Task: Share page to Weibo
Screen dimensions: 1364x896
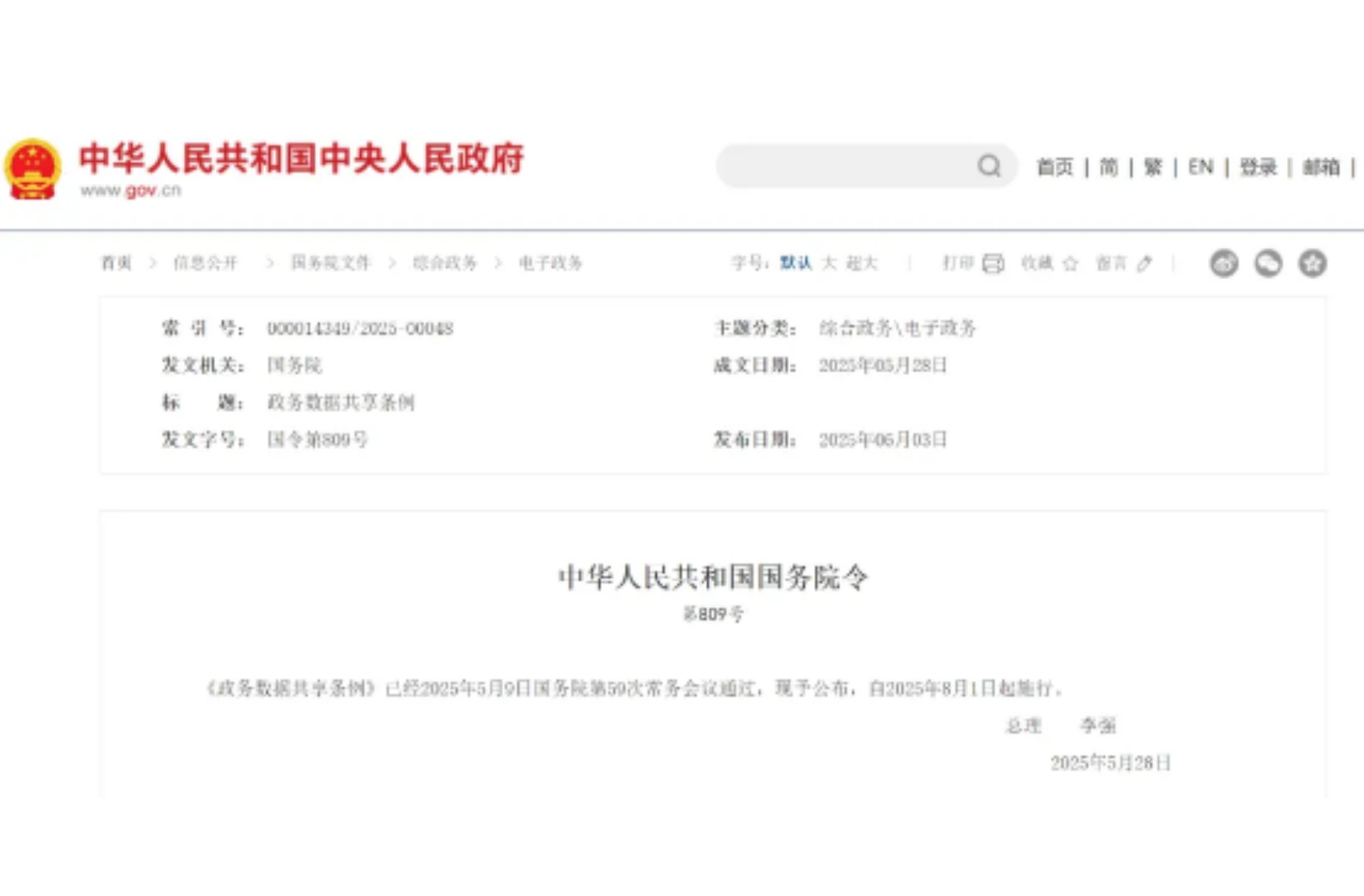Action: click(x=1223, y=263)
